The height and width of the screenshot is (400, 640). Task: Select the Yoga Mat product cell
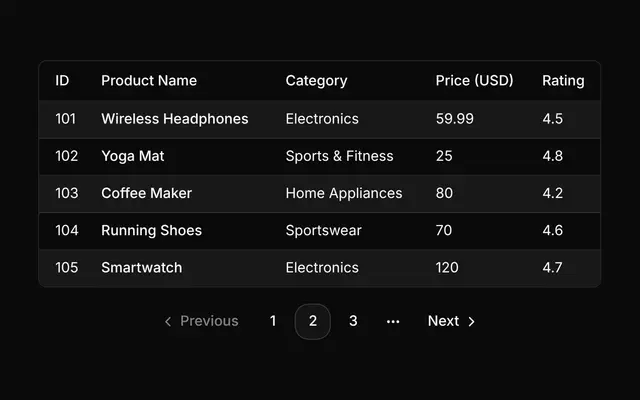pyautogui.click(x=133, y=156)
